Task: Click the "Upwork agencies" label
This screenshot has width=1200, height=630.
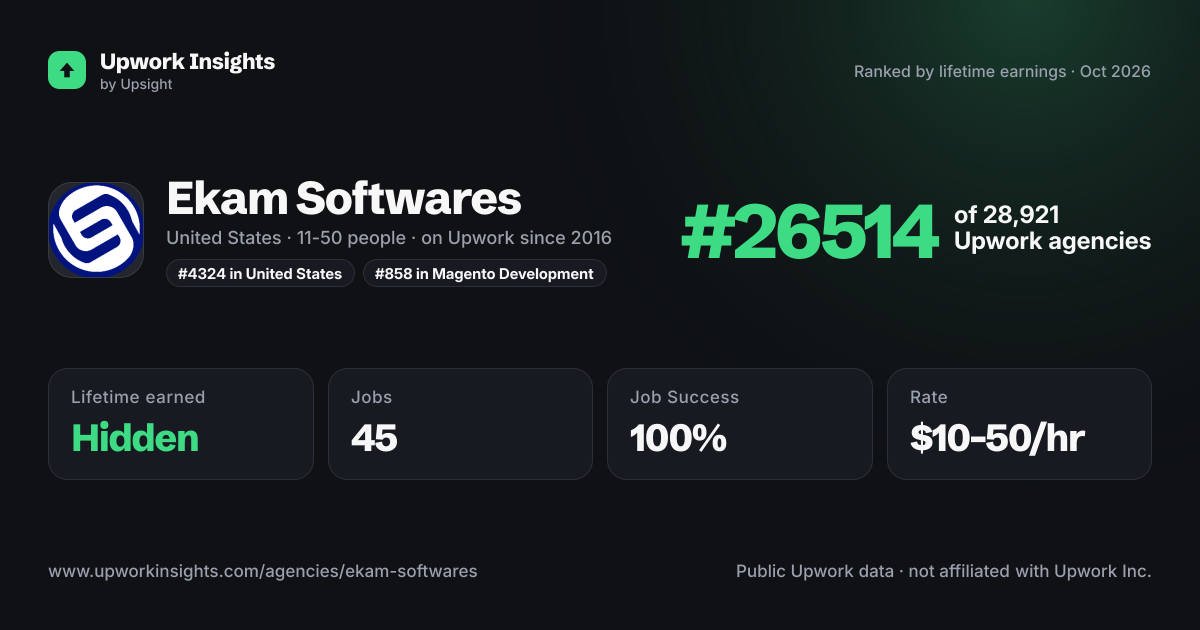Action: tap(1052, 241)
